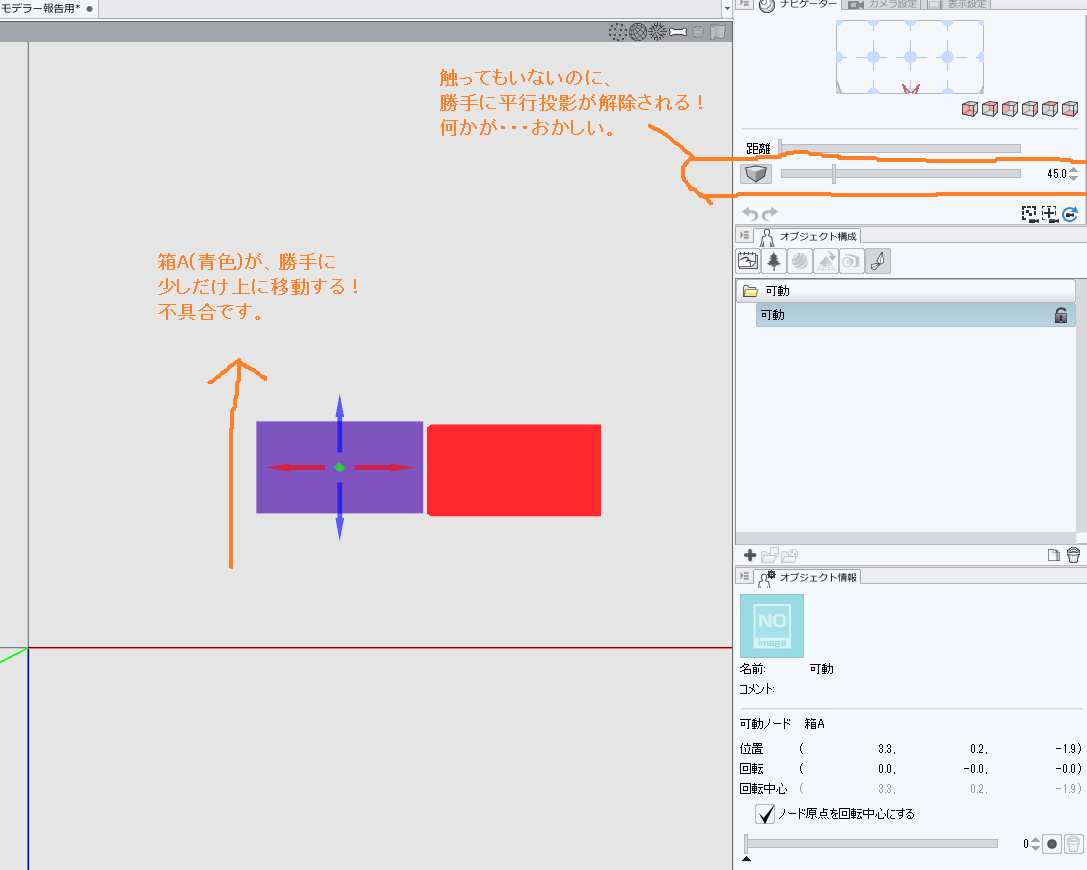Increase the keyframe value 0 stepper

(x=1035, y=840)
